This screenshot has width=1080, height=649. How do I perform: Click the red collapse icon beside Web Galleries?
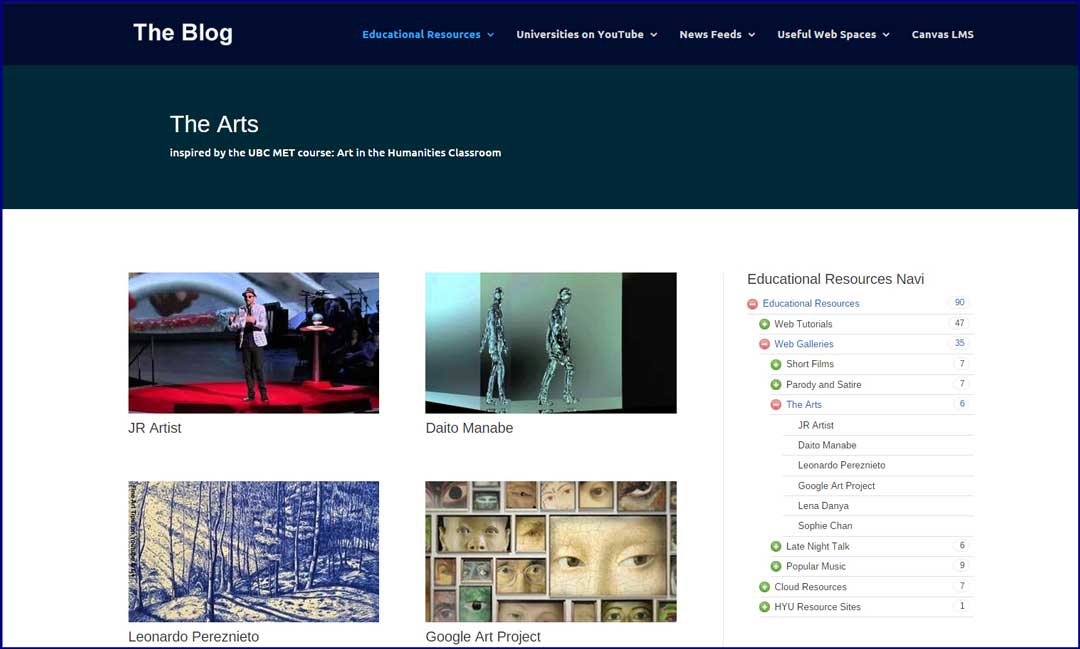(764, 343)
